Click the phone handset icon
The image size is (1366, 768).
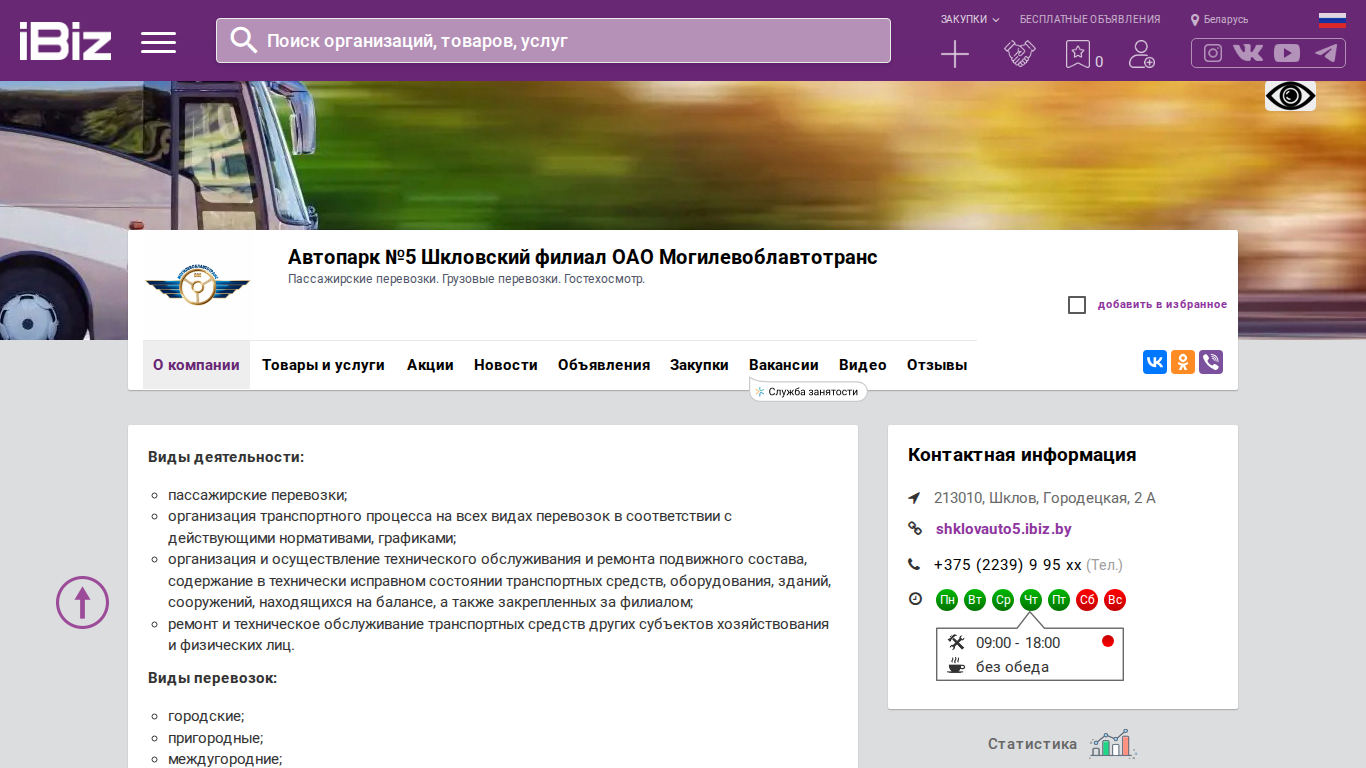pos(914,564)
